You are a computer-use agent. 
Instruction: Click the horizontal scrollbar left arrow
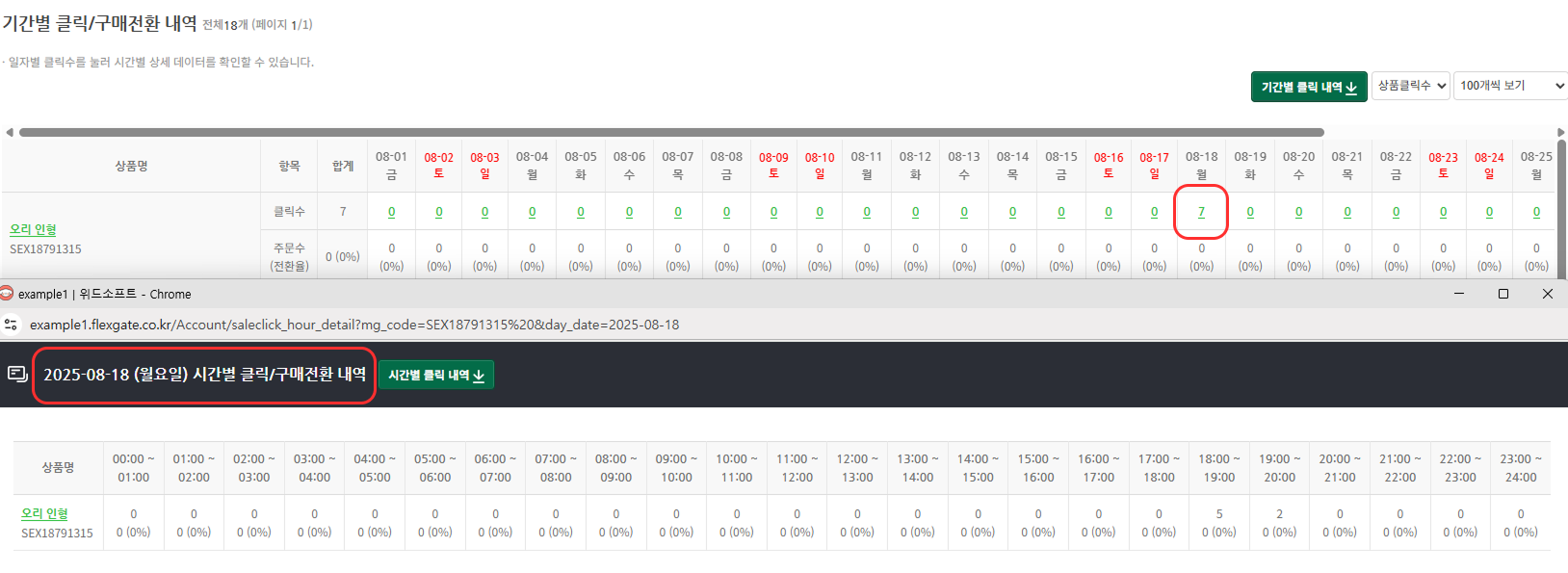10,133
